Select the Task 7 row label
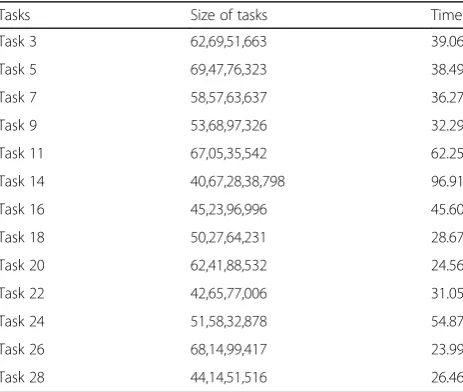 click(18, 98)
